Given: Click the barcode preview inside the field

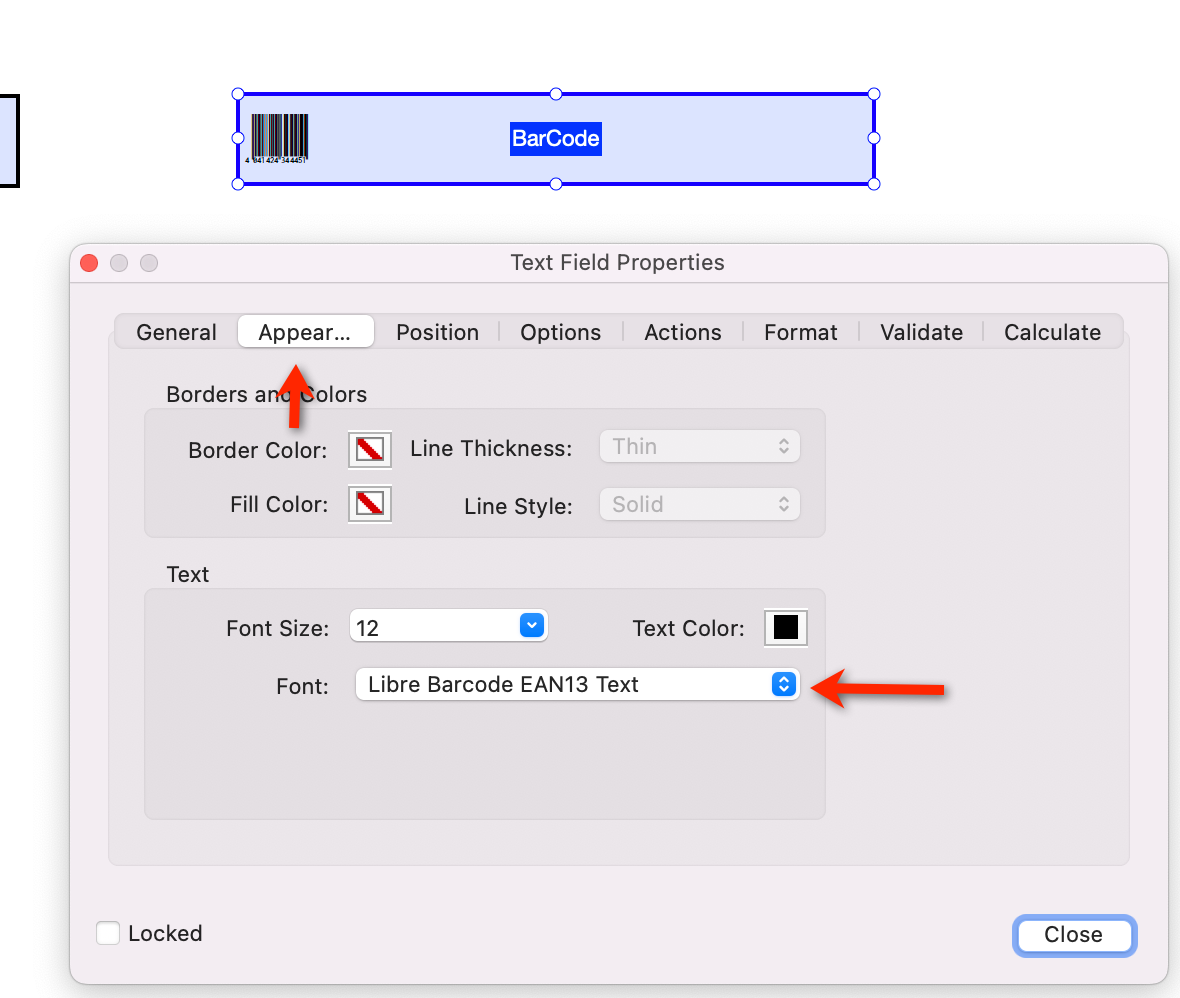Looking at the screenshot, I should pos(280,136).
